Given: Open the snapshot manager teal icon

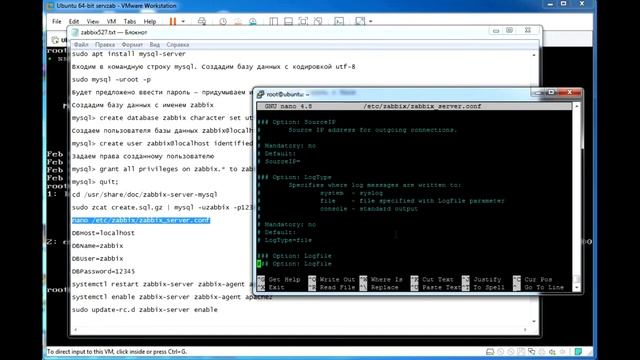Looking at the screenshot, I should tap(253, 21).
